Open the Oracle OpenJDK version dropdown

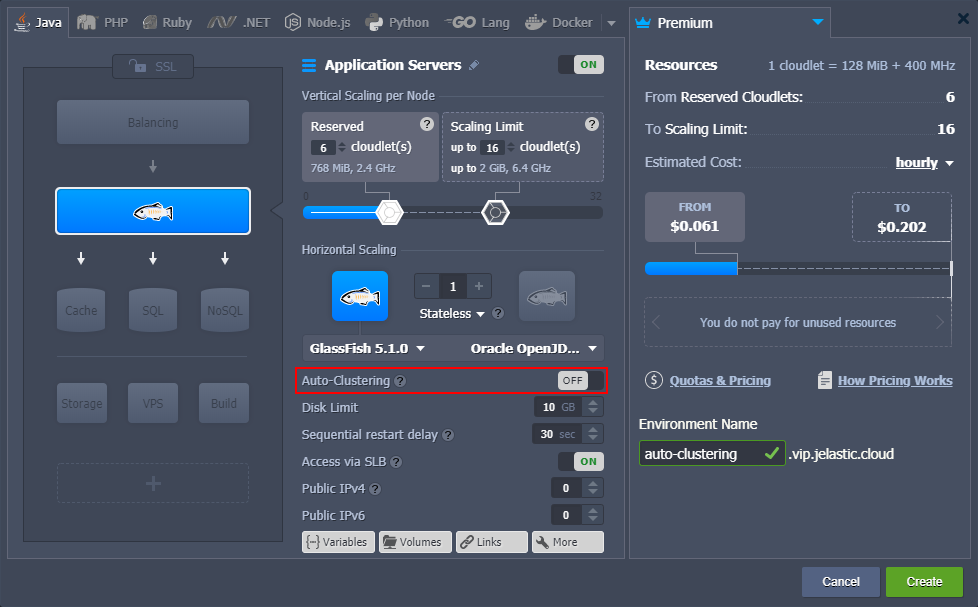tap(533, 348)
